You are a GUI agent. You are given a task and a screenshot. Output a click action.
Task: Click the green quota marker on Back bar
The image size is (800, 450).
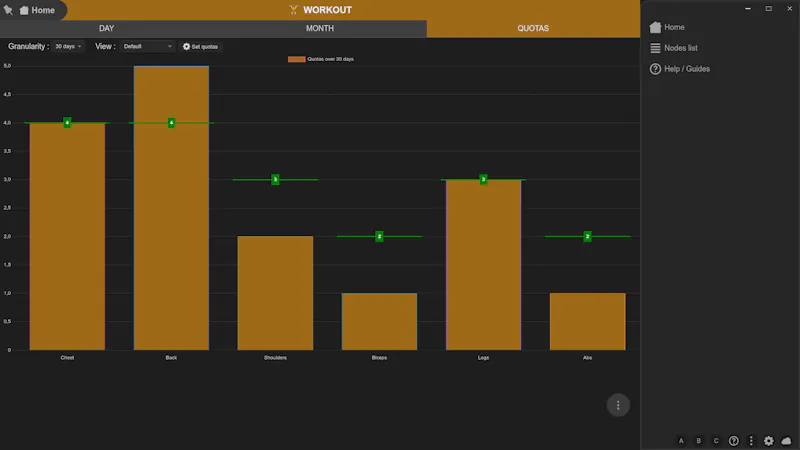point(171,122)
